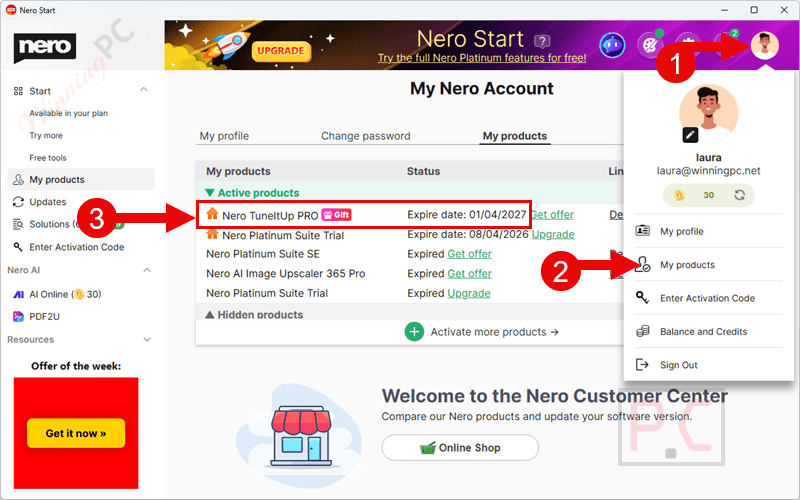
Task: Click the laura@winningpc.net email text
Action: (x=708, y=171)
